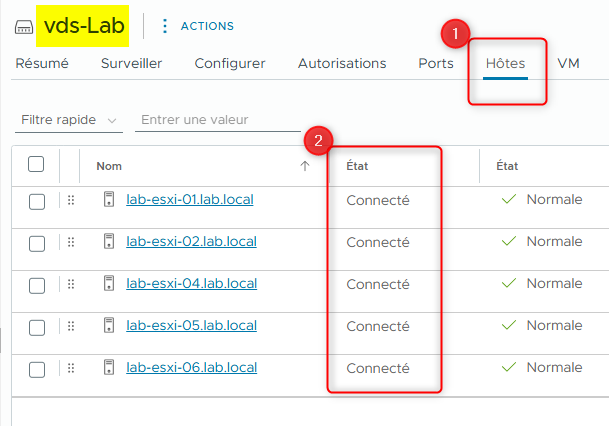The image size is (609, 426).
Task: Expand the Filtre rapide dropdown
Action: point(69,120)
